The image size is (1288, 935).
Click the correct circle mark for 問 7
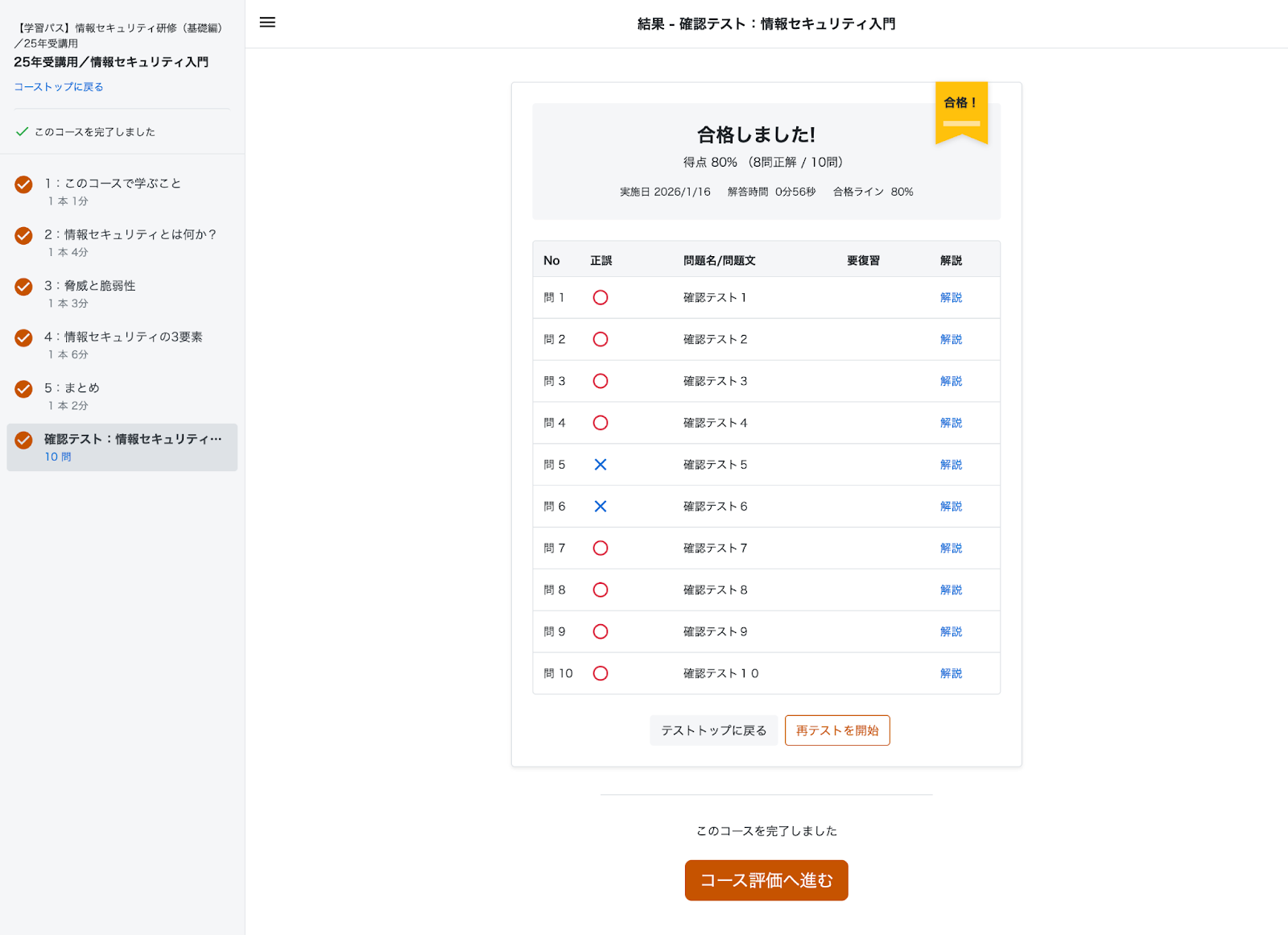tap(601, 548)
